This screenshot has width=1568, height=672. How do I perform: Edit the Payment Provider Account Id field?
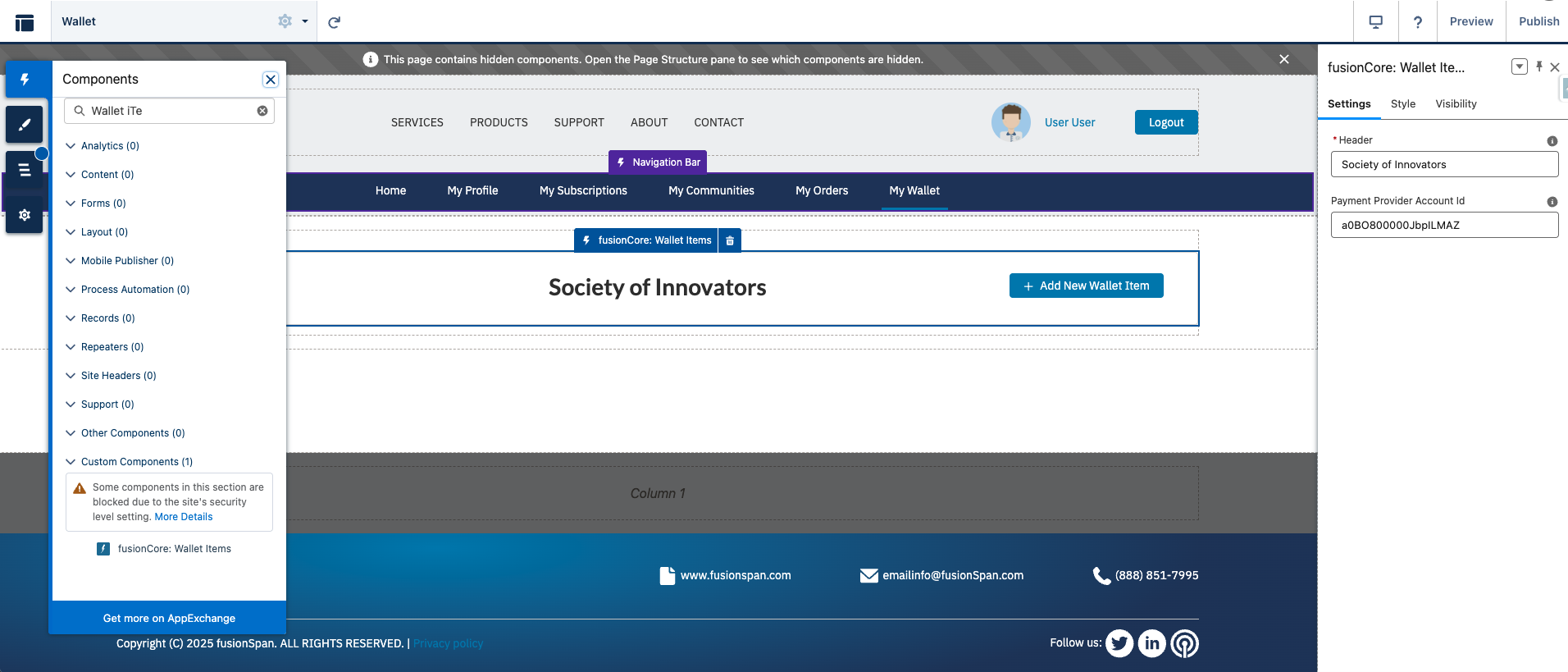pos(1444,225)
